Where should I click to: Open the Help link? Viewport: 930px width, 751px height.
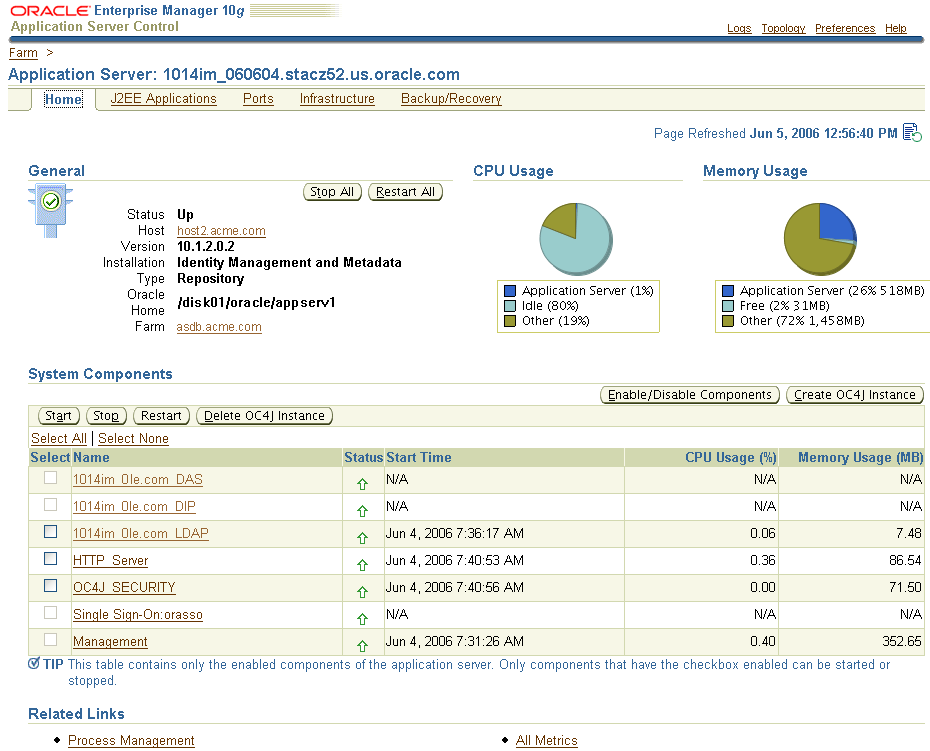pos(896,28)
